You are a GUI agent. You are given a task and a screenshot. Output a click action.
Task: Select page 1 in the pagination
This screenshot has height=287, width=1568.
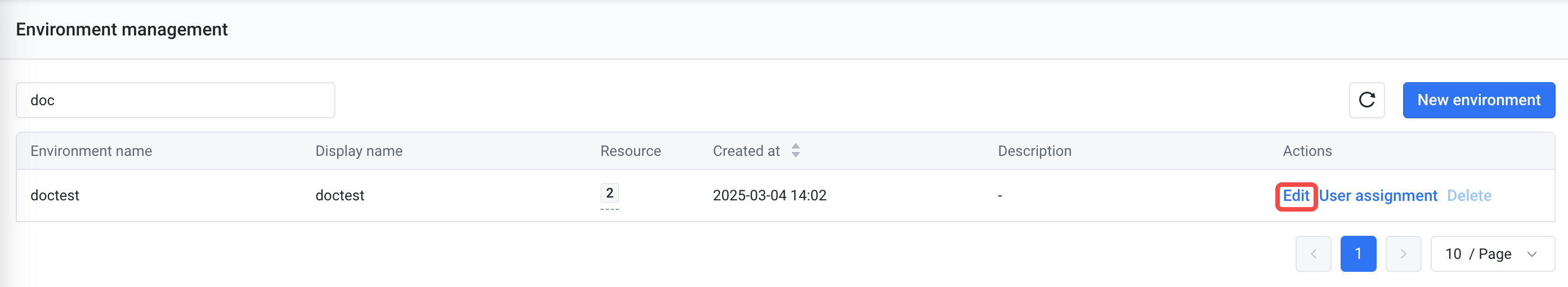tap(1358, 254)
